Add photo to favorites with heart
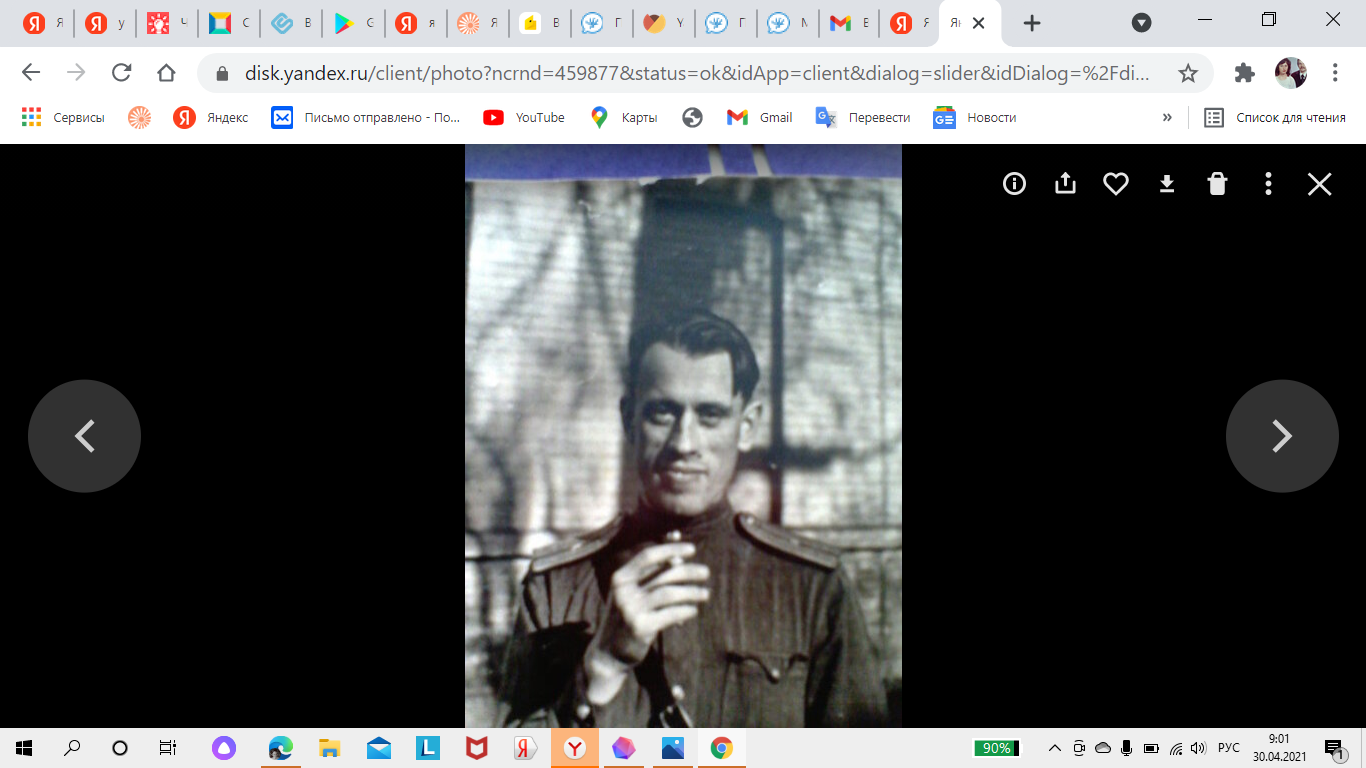The image size is (1366, 768). coord(1116,184)
